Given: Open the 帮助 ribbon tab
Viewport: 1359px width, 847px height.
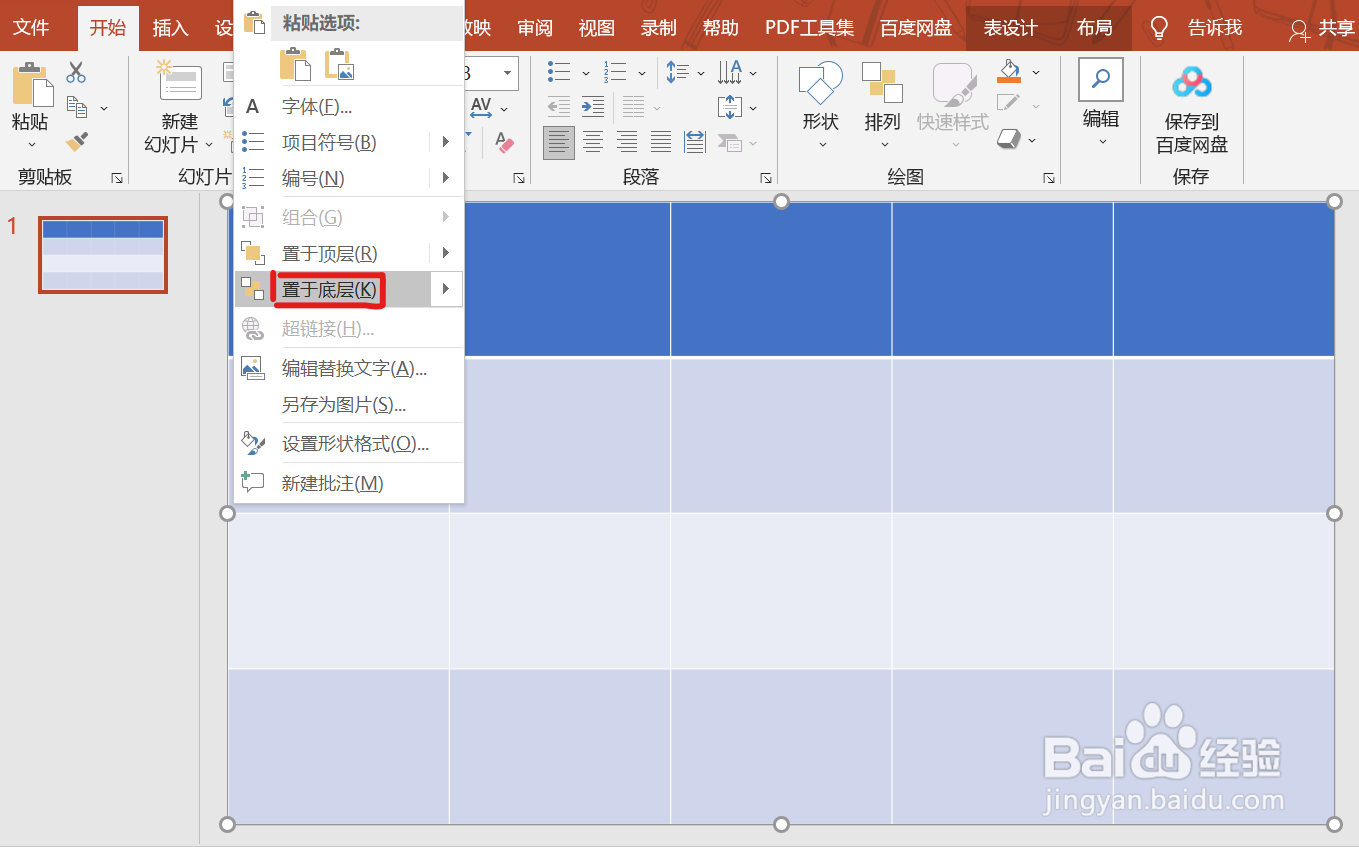Looking at the screenshot, I should point(721,28).
